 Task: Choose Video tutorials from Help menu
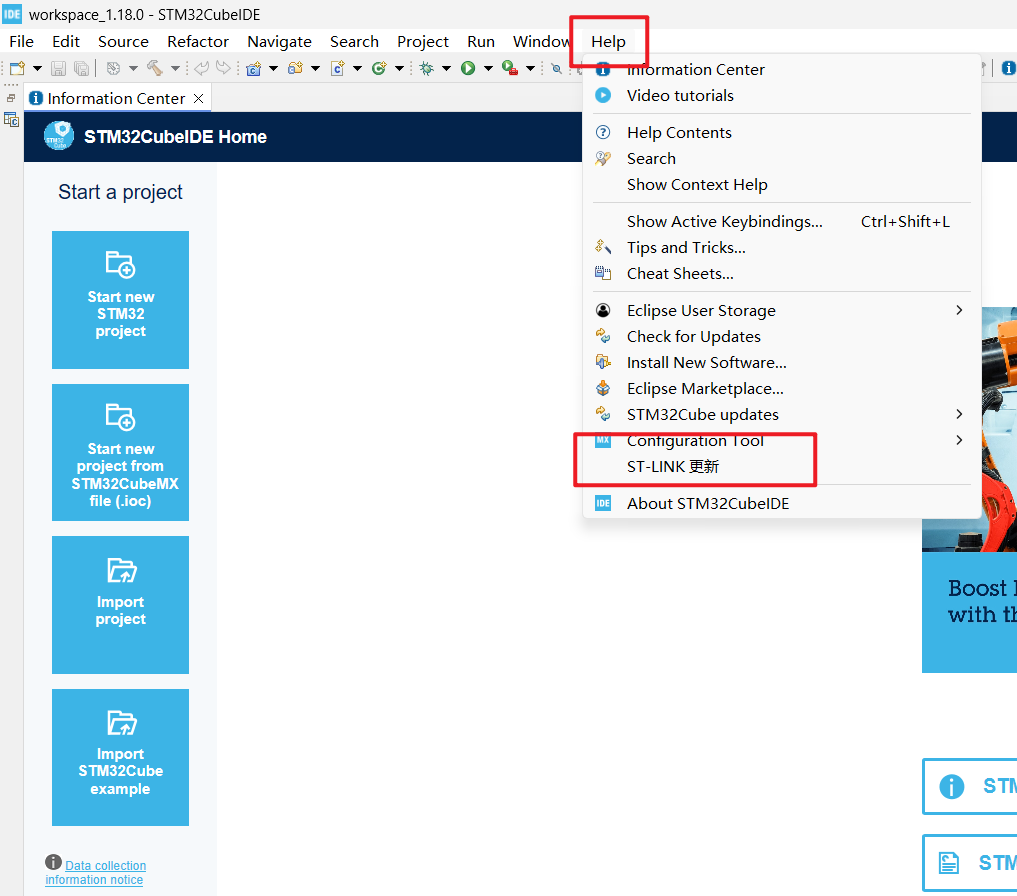782,95
